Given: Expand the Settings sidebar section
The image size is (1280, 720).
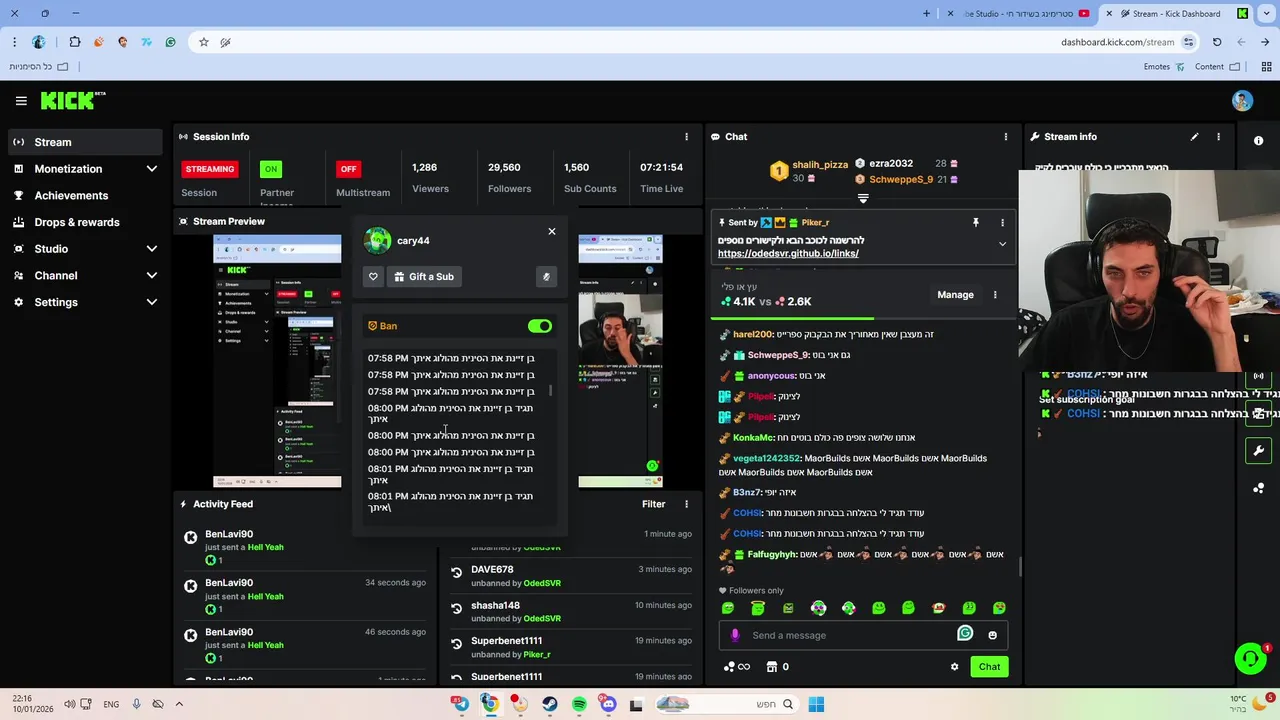Looking at the screenshot, I should coord(152,302).
